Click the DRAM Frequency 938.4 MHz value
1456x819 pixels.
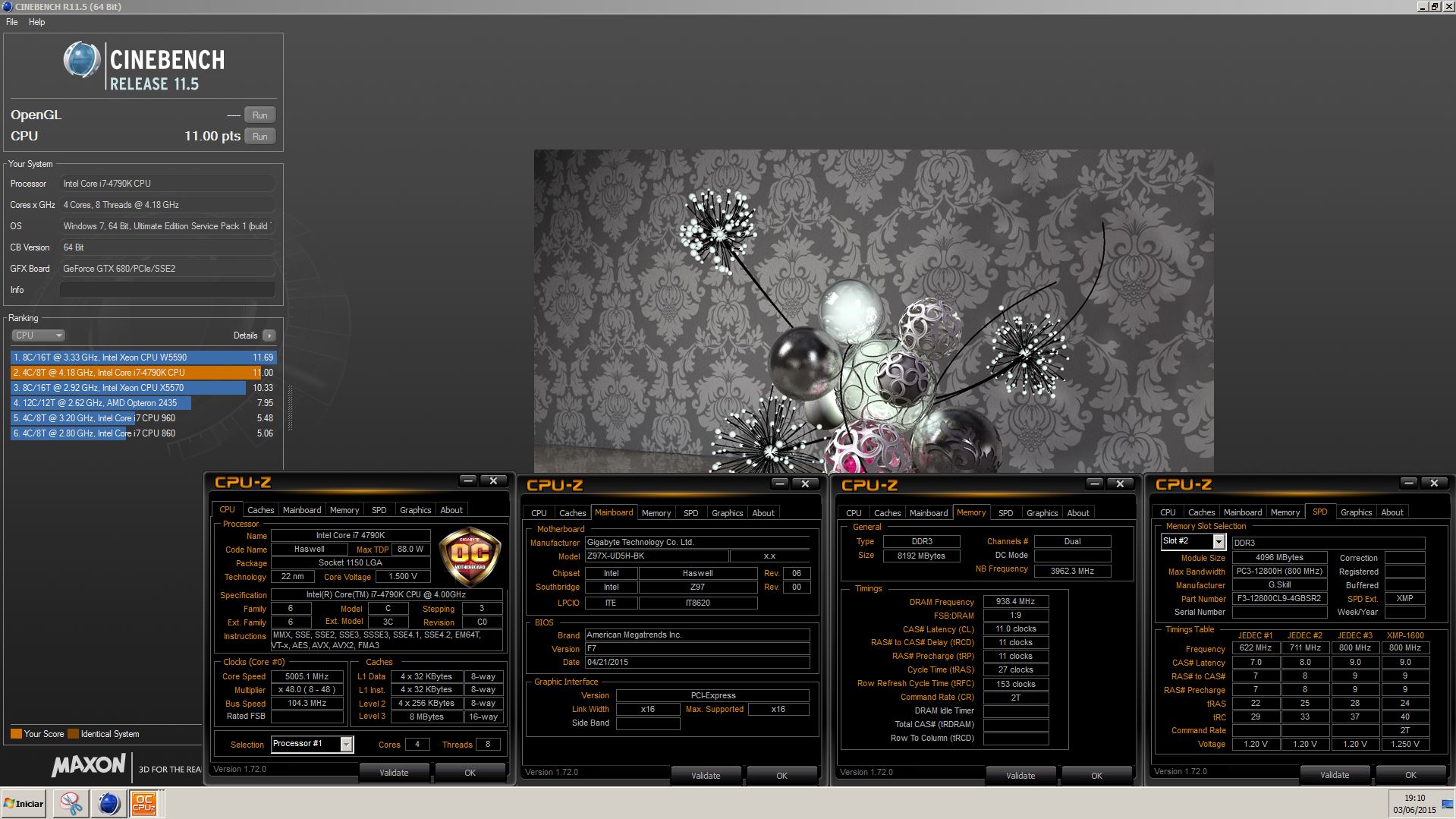click(1016, 601)
